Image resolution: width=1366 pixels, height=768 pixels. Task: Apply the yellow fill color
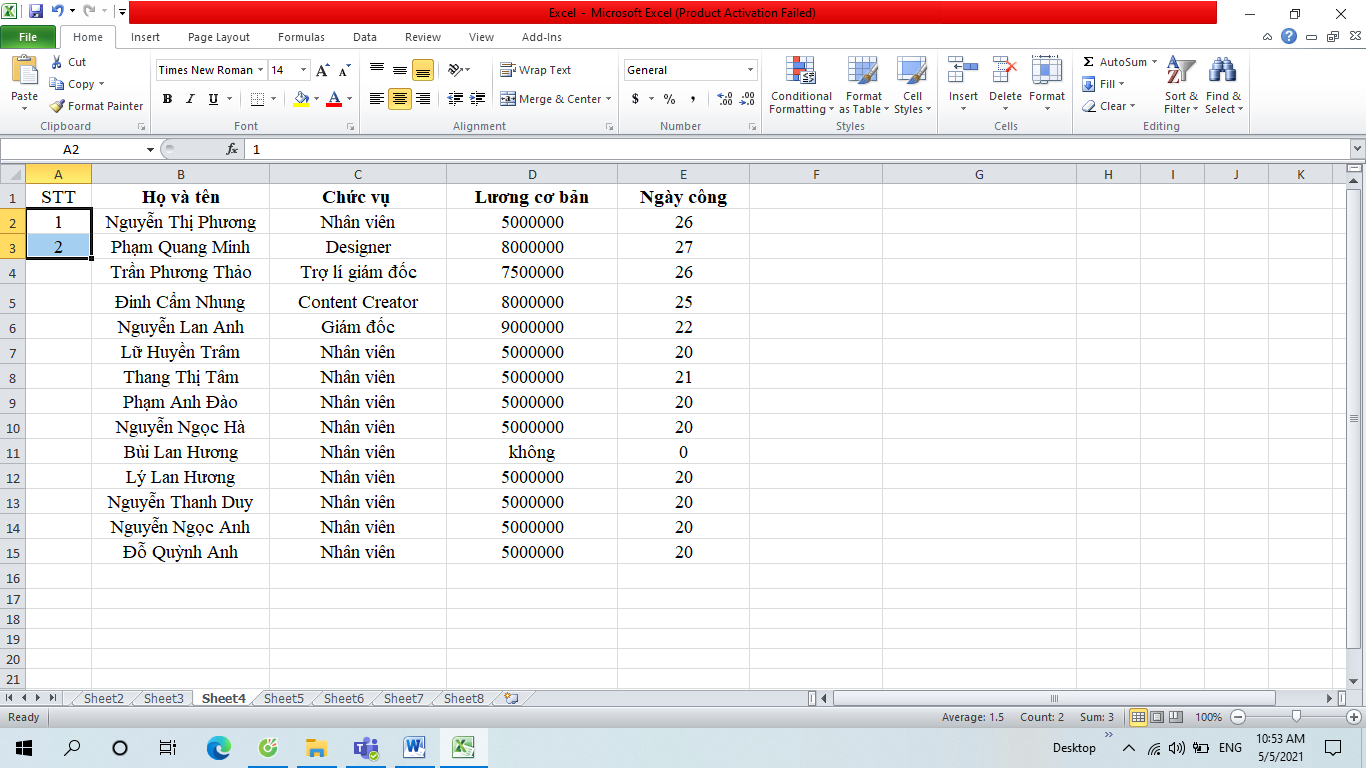(302, 99)
